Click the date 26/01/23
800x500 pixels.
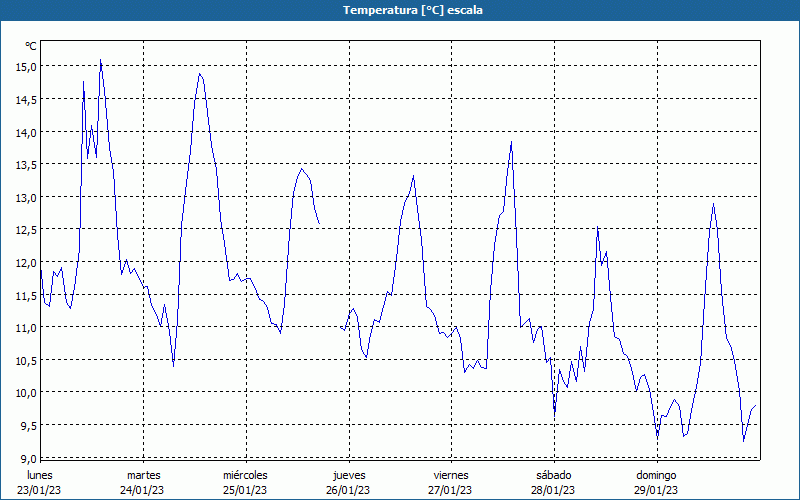(x=348, y=490)
